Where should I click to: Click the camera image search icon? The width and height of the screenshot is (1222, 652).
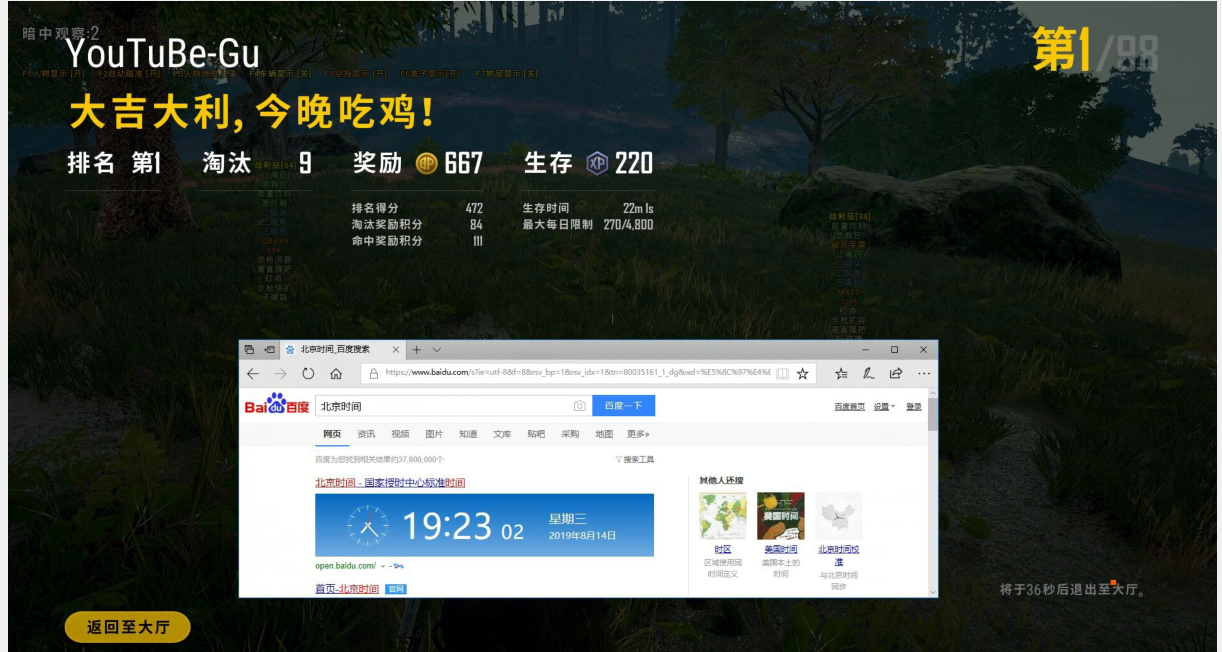pos(579,406)
